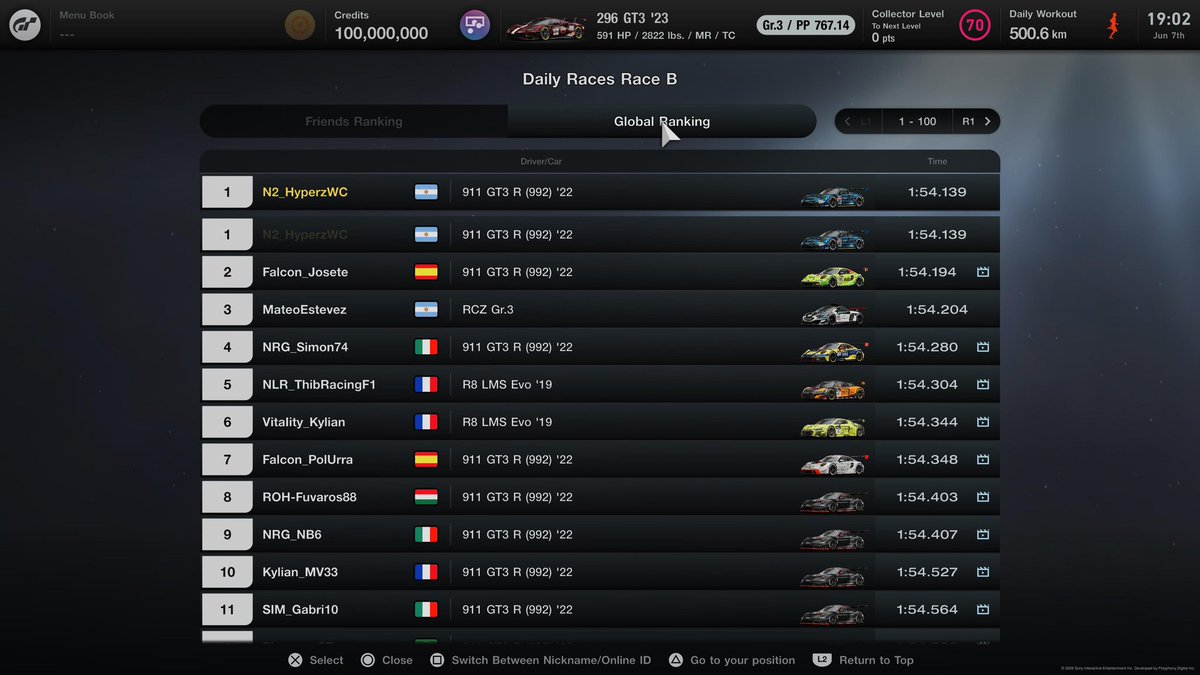This screenshot has width=1200, height=675.
Task: Click the collector level 70 circle
Action: point(974,25)
